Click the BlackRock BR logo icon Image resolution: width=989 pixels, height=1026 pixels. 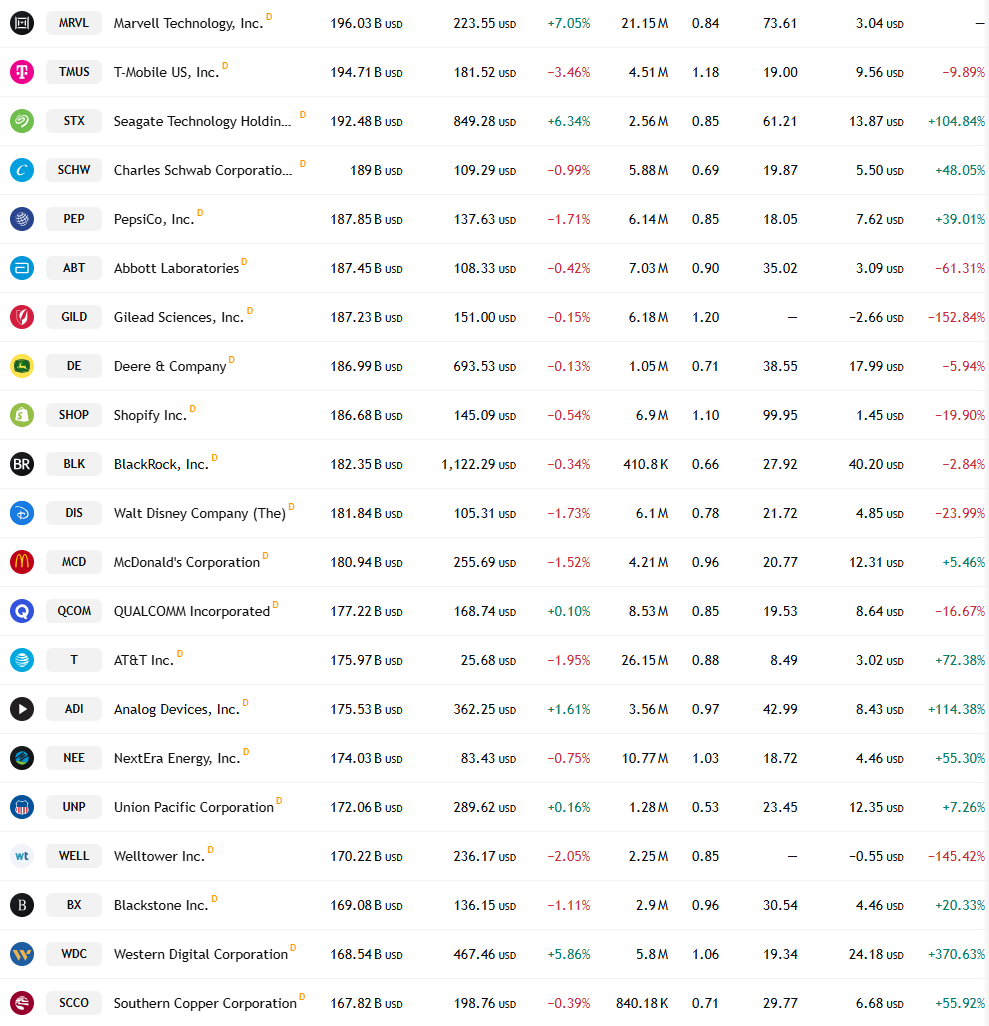tap(22, 464)
